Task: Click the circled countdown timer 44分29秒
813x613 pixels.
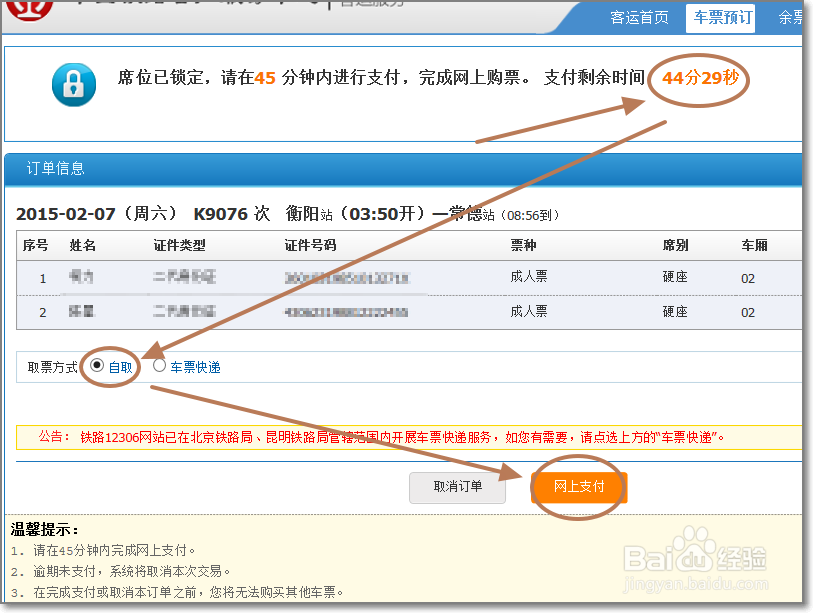Action: click(x=698, y=80)
